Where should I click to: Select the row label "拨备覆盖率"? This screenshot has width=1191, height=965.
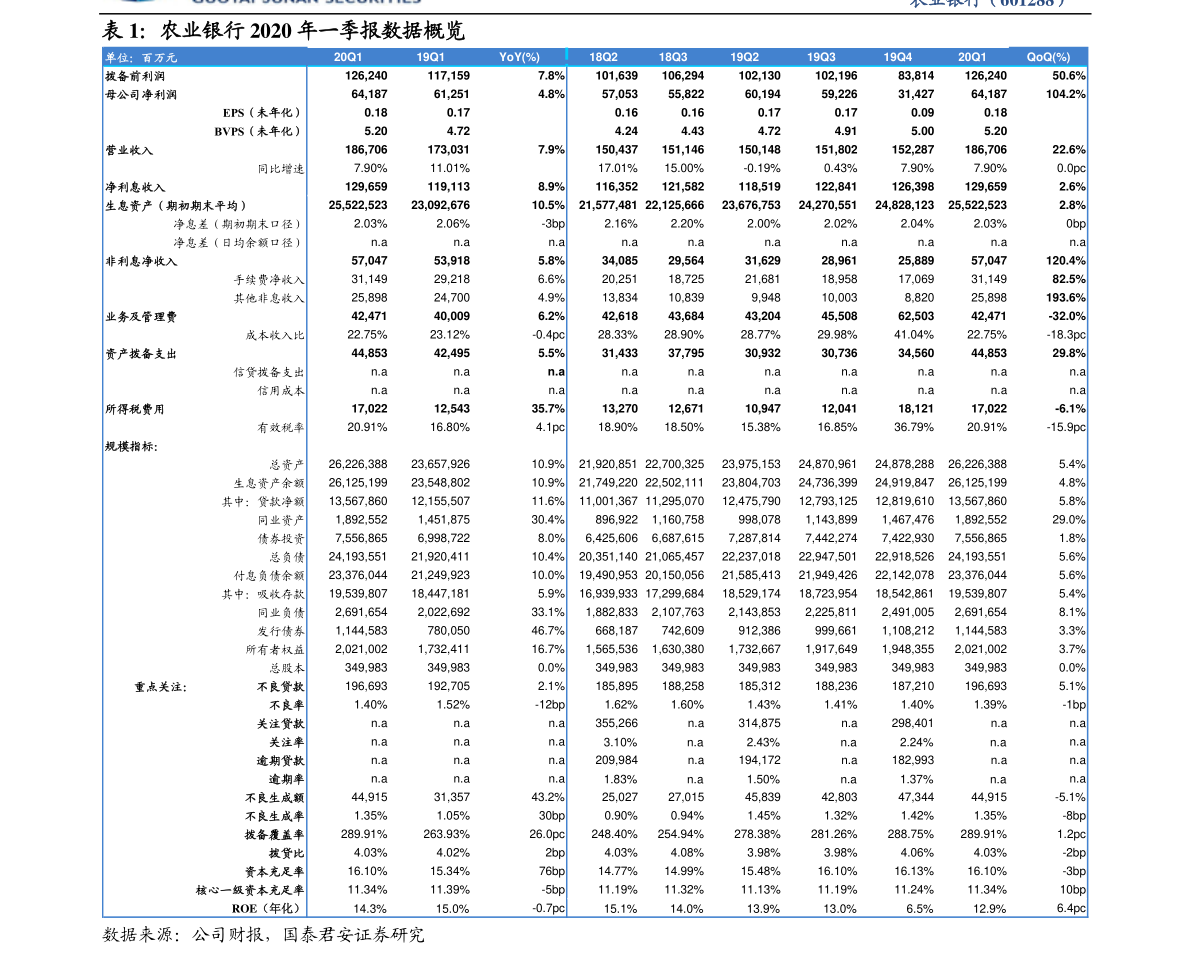point(275,835)
